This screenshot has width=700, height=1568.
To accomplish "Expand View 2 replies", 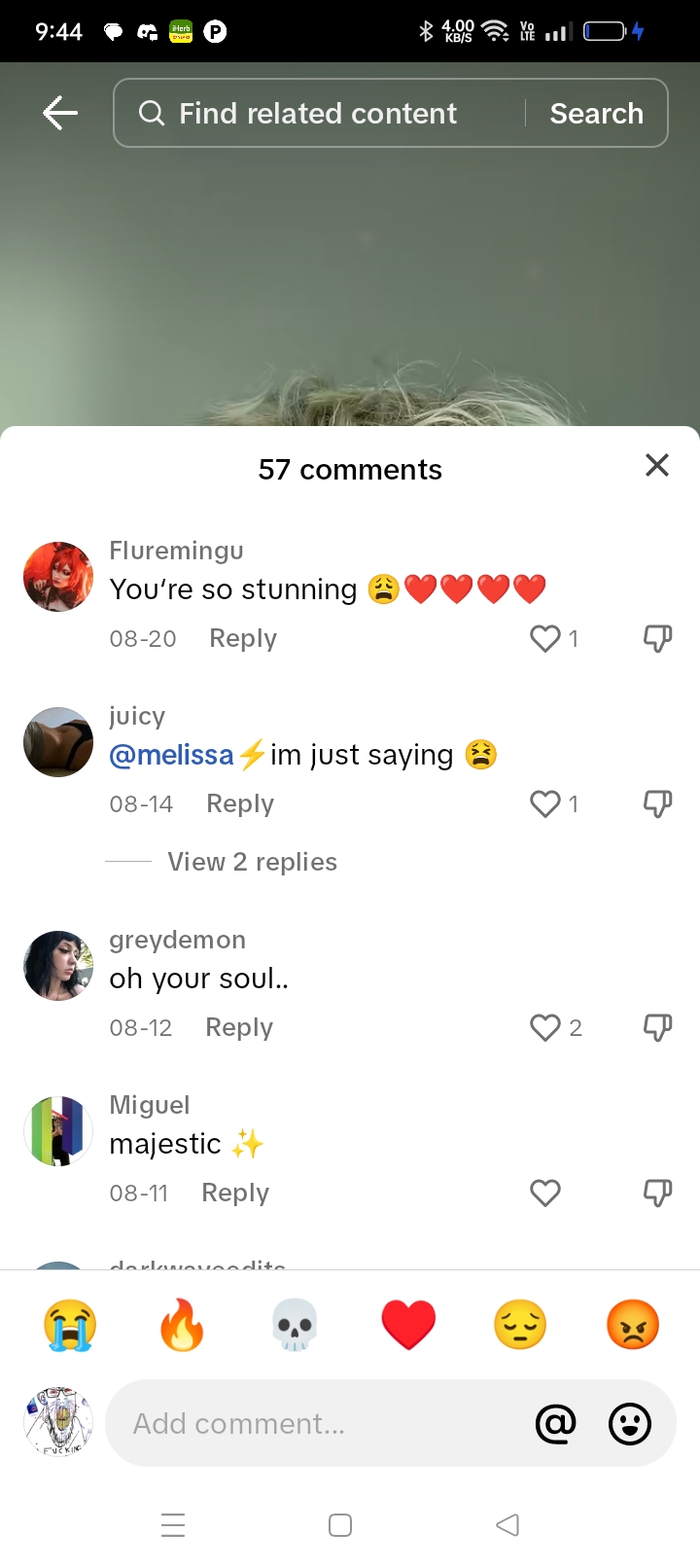I will point(252,863).
